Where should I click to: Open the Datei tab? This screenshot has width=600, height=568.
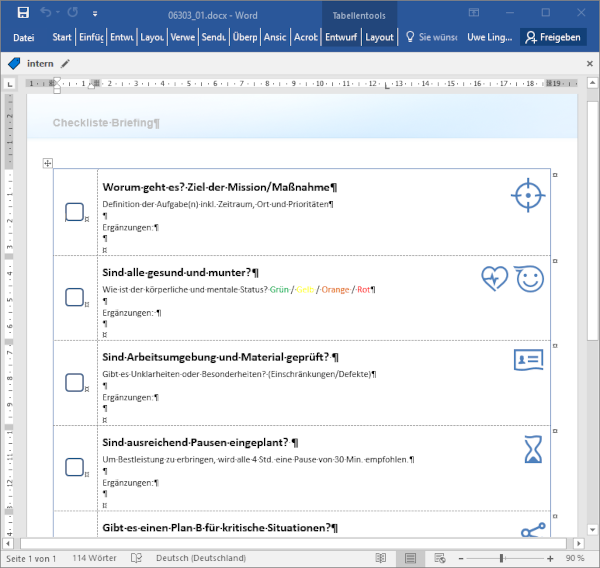pyautogui.click(x=24, y=37)
